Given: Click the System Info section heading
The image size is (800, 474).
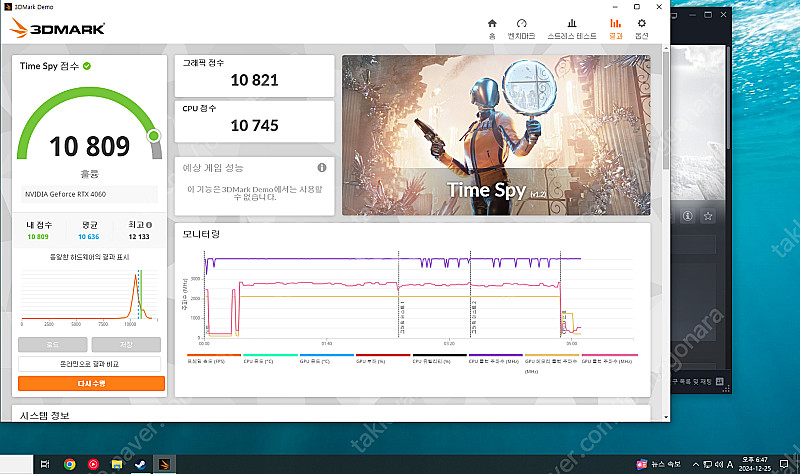Looking at the screenshot, I should pyautogui.click(x=44, y=416).
